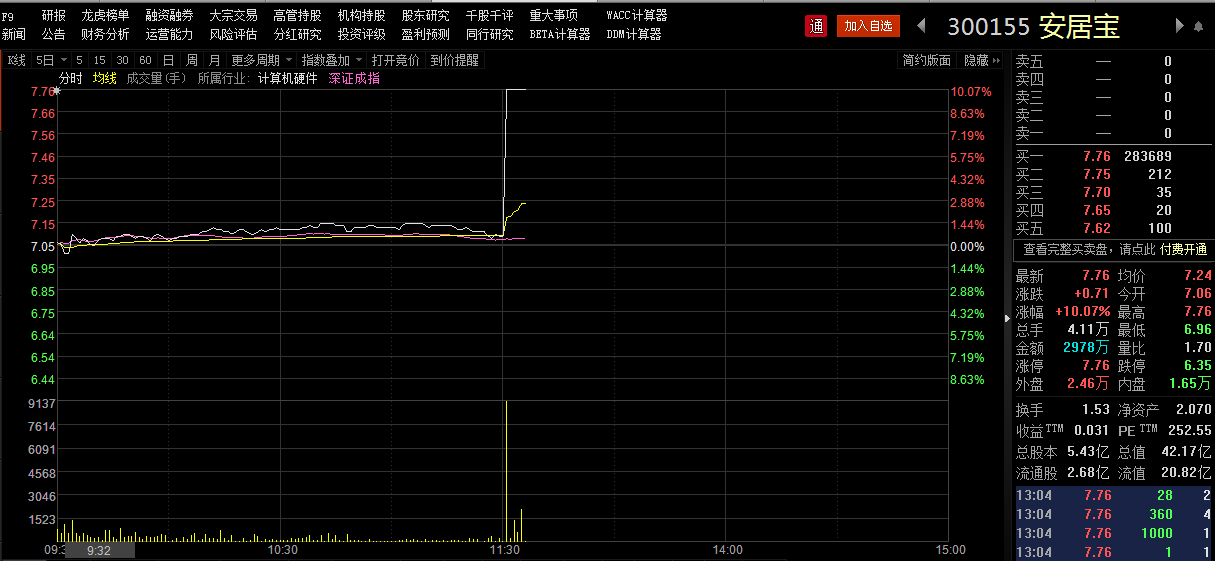Screen dimensions: 1215x561
Task: Select the 财务分析 menu item
Action: (105, 34)
